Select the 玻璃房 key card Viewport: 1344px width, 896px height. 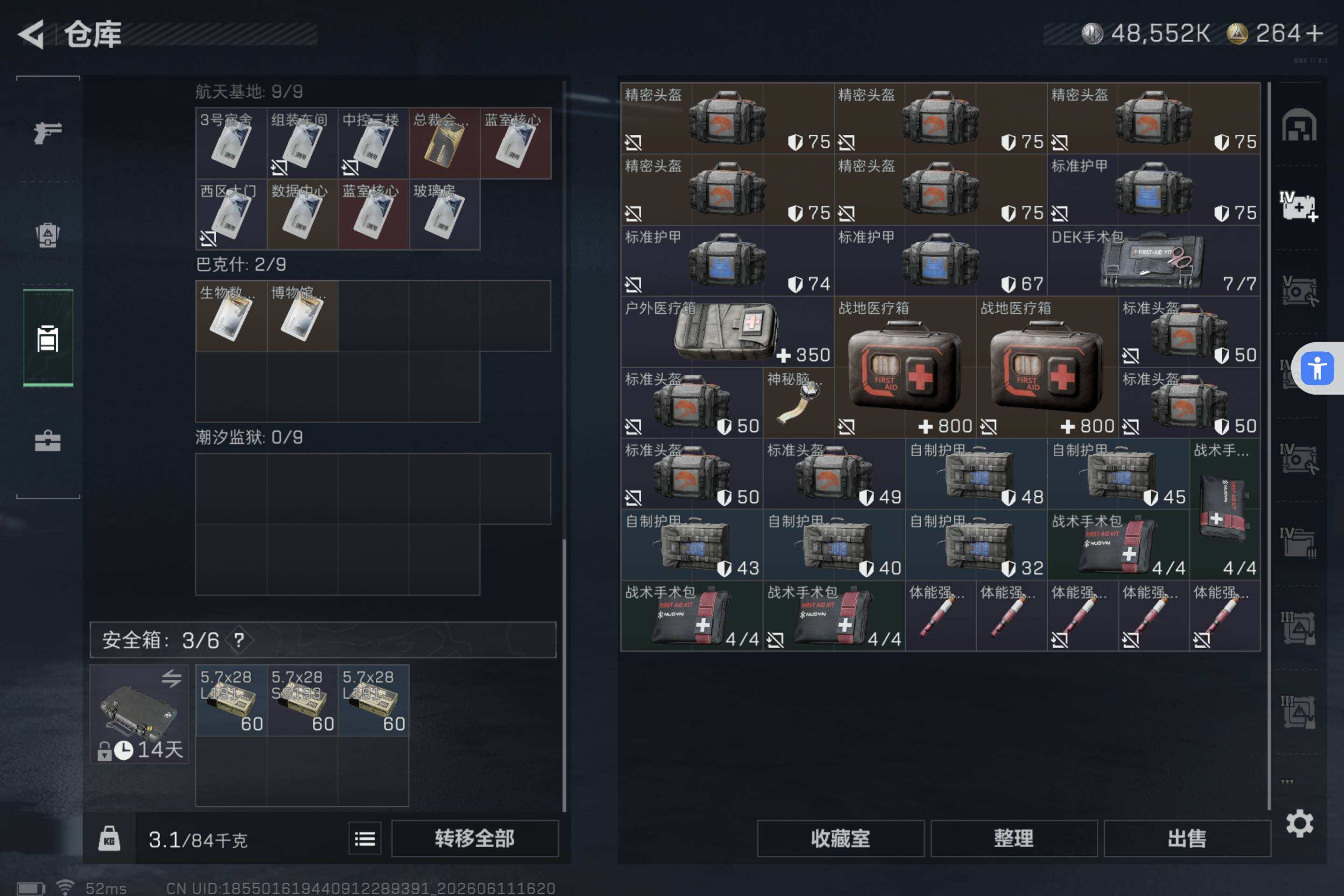[x=445, y=214]
